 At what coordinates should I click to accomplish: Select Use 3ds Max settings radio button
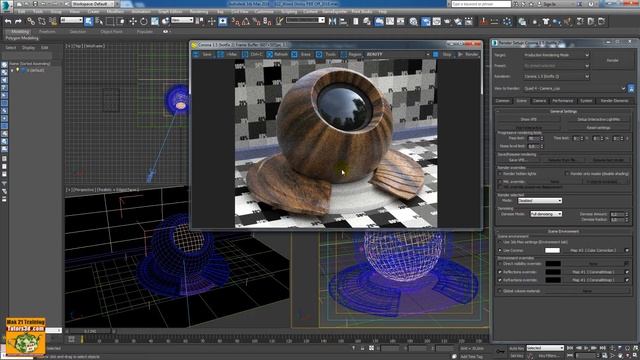click(x=500, y=242)
